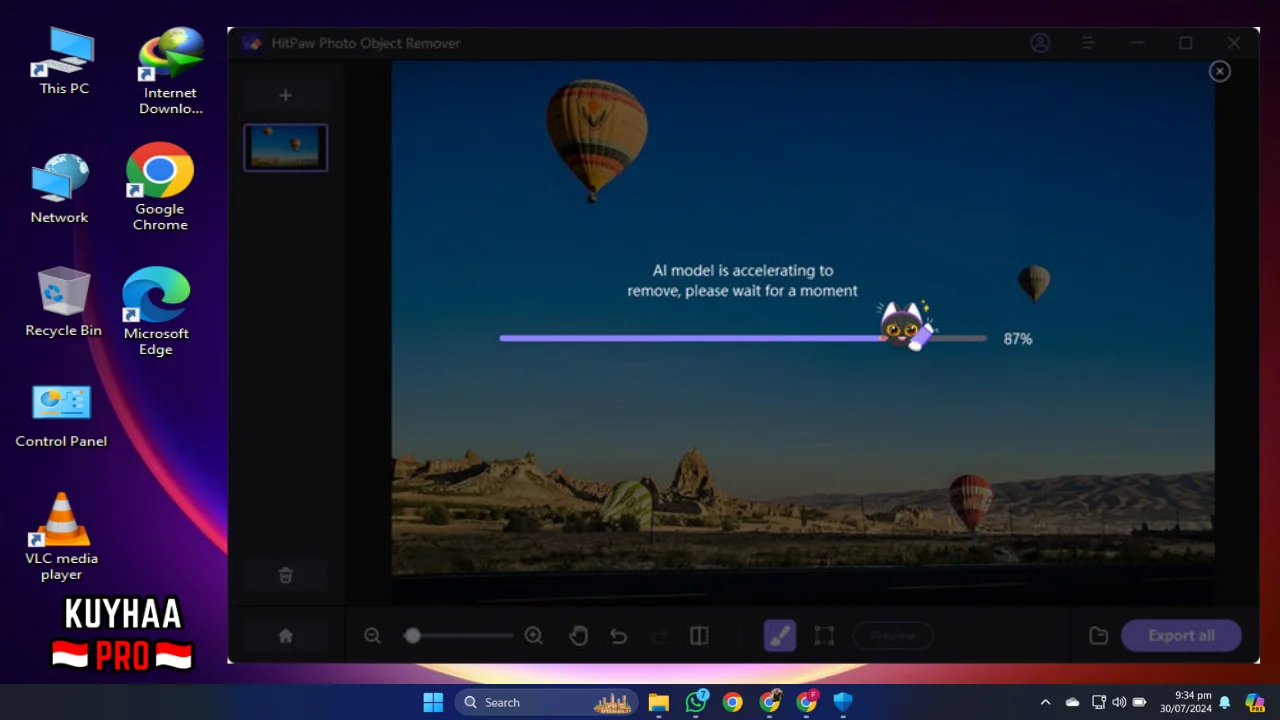Select the balloon photo thumbnail in the sidebar
The width and height of the screenshot is (1280, 720).
tap(285, 147)
